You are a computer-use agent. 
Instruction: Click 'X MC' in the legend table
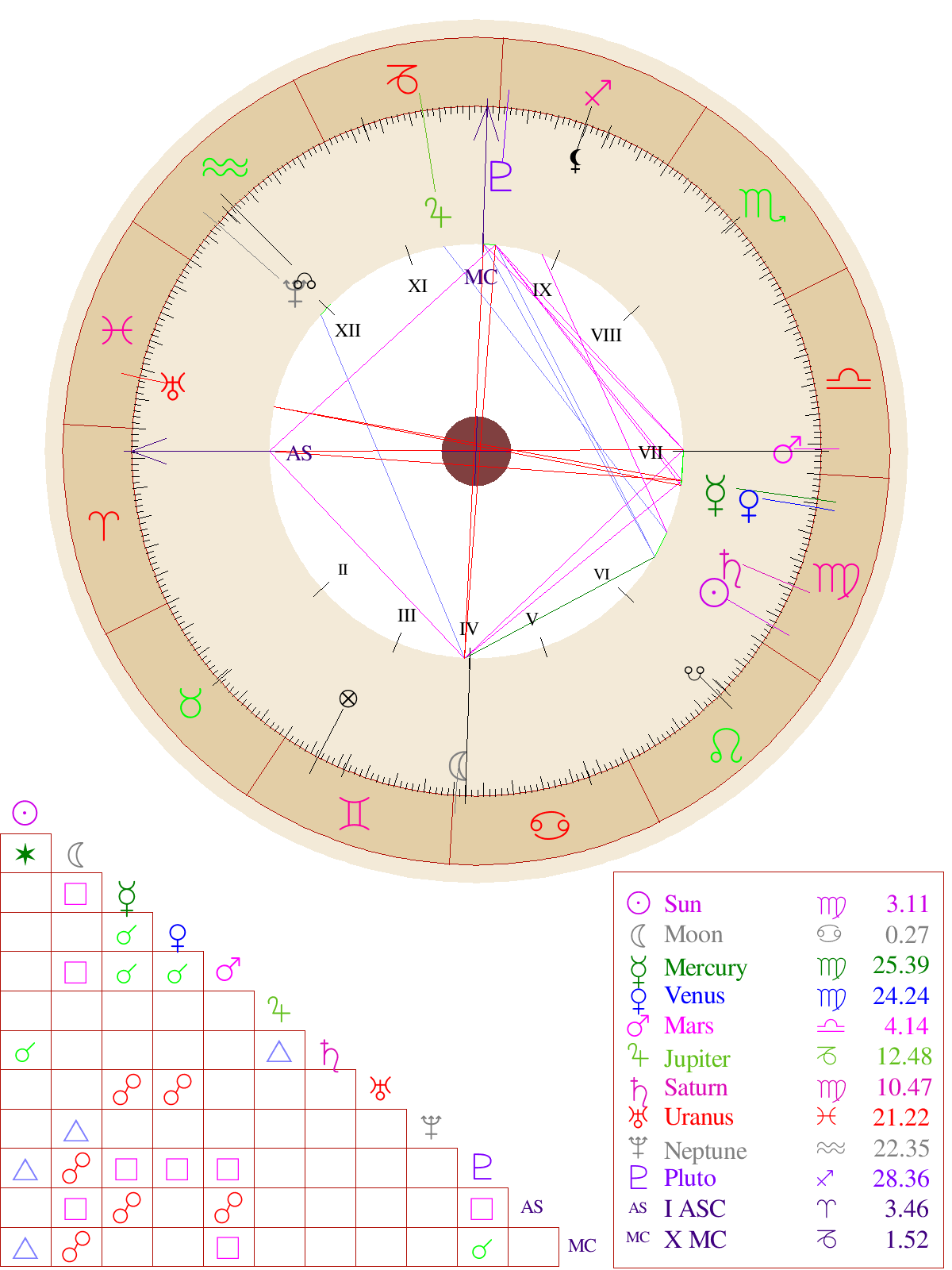pyautogui.click(x=696, y=1239)
